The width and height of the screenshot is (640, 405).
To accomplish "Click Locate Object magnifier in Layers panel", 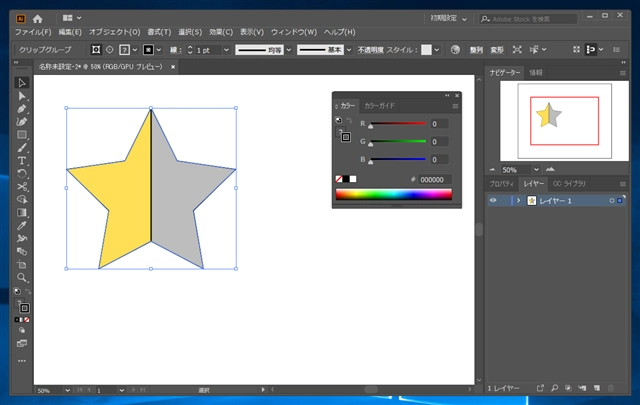I will (554, 388).
